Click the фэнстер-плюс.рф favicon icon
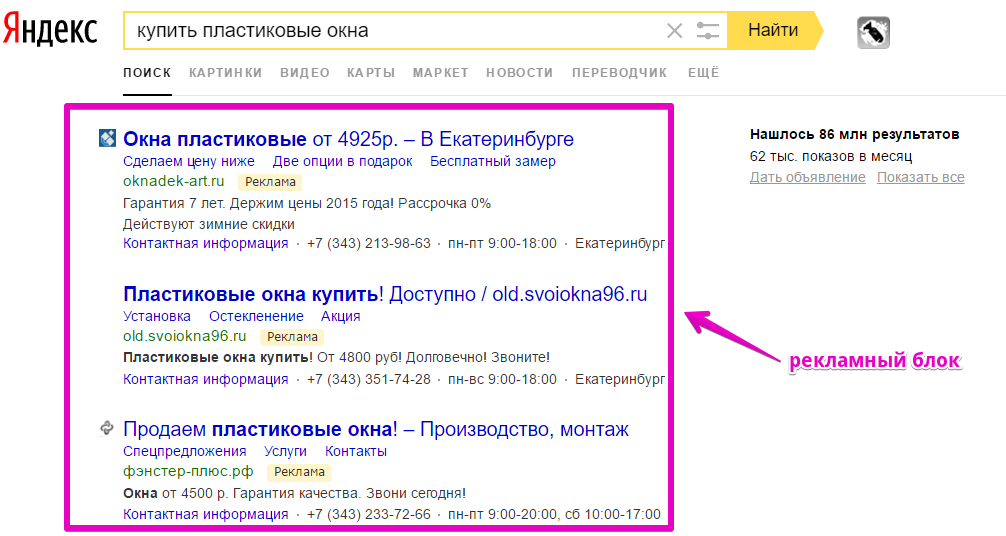This screenshot has height=536, width=1006. 107,428
